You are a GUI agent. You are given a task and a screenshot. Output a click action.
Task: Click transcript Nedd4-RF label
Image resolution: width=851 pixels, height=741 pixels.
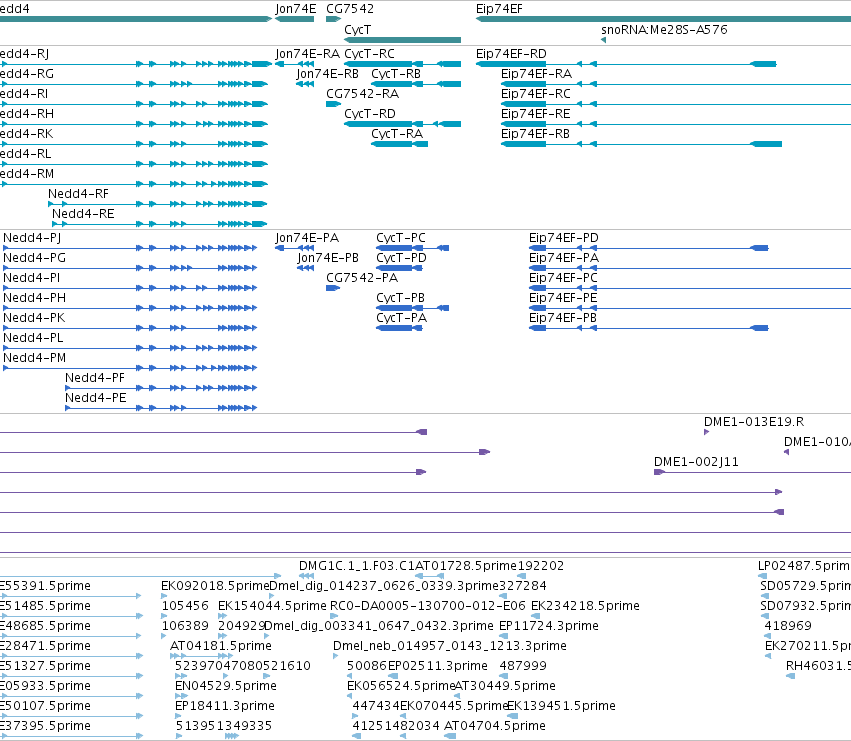[x=78, y=194]
